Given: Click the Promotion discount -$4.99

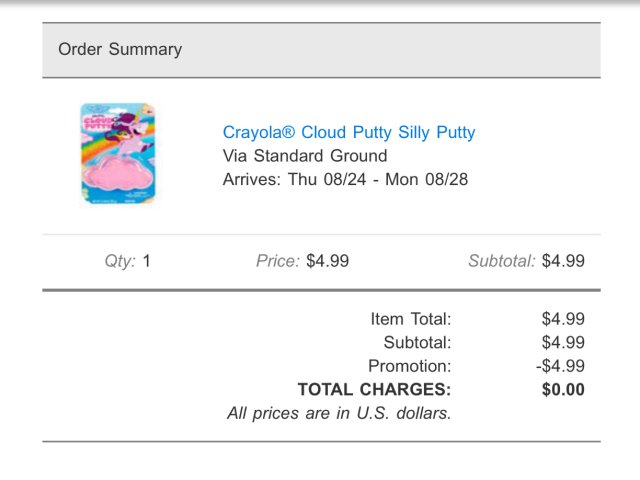Looking at the screenshot, I should coord(560,366).
